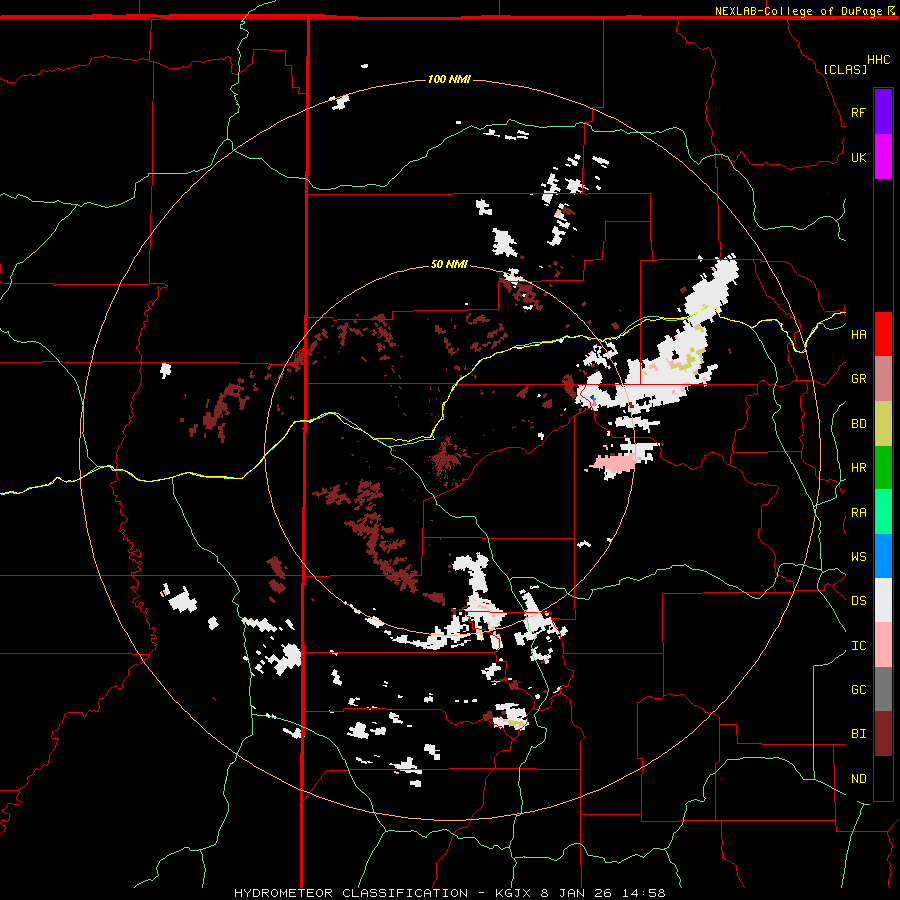Click the blue WS legend color swatch
This screenshot has width=900, height=900.
click(x=883, y=556)
